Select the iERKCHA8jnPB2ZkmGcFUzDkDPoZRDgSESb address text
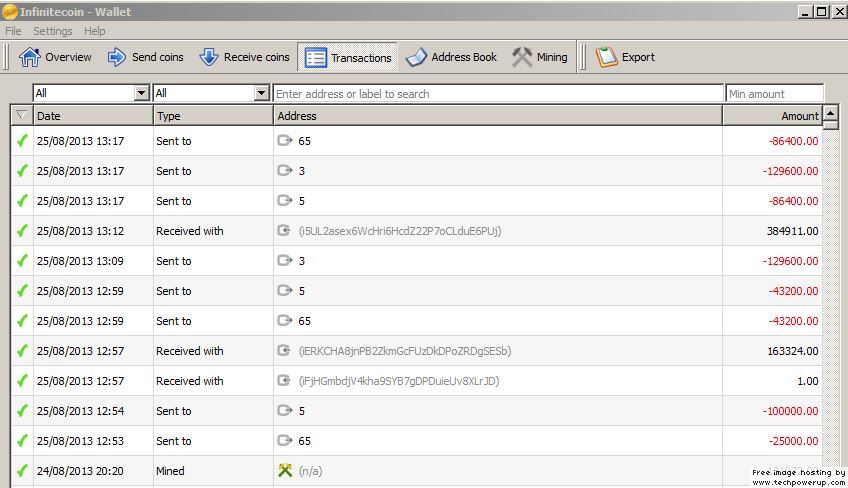The width and height of the screenshot is (848, 488). (405, 351)
